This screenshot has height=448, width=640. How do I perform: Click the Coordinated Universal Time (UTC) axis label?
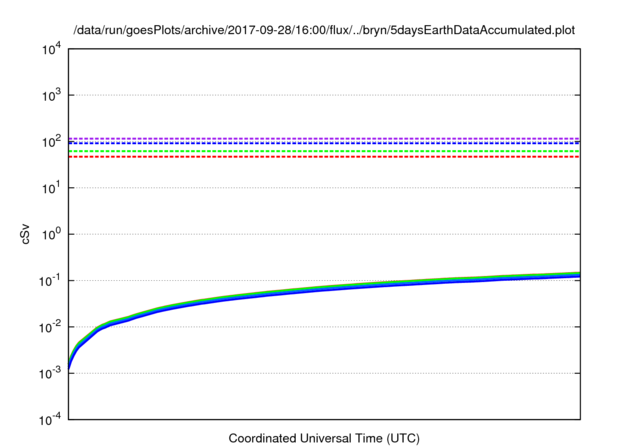[x=324, y=439]
